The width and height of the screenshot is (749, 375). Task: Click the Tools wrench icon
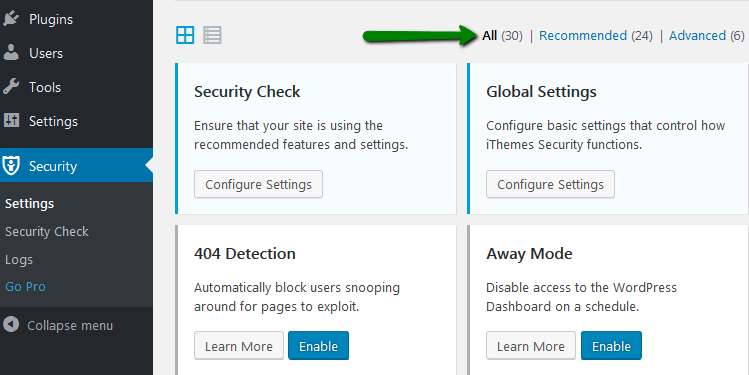click(x=11, y=87)
